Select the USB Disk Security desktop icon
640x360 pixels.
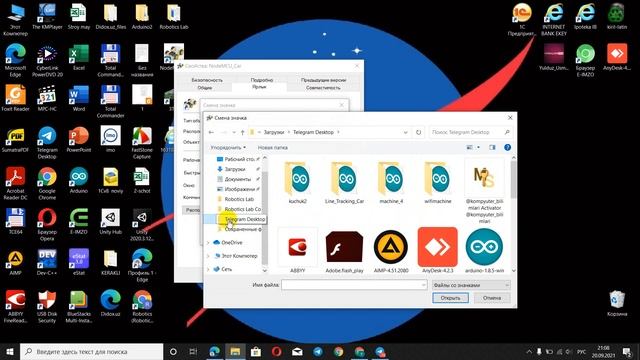[x=47, y=307]
